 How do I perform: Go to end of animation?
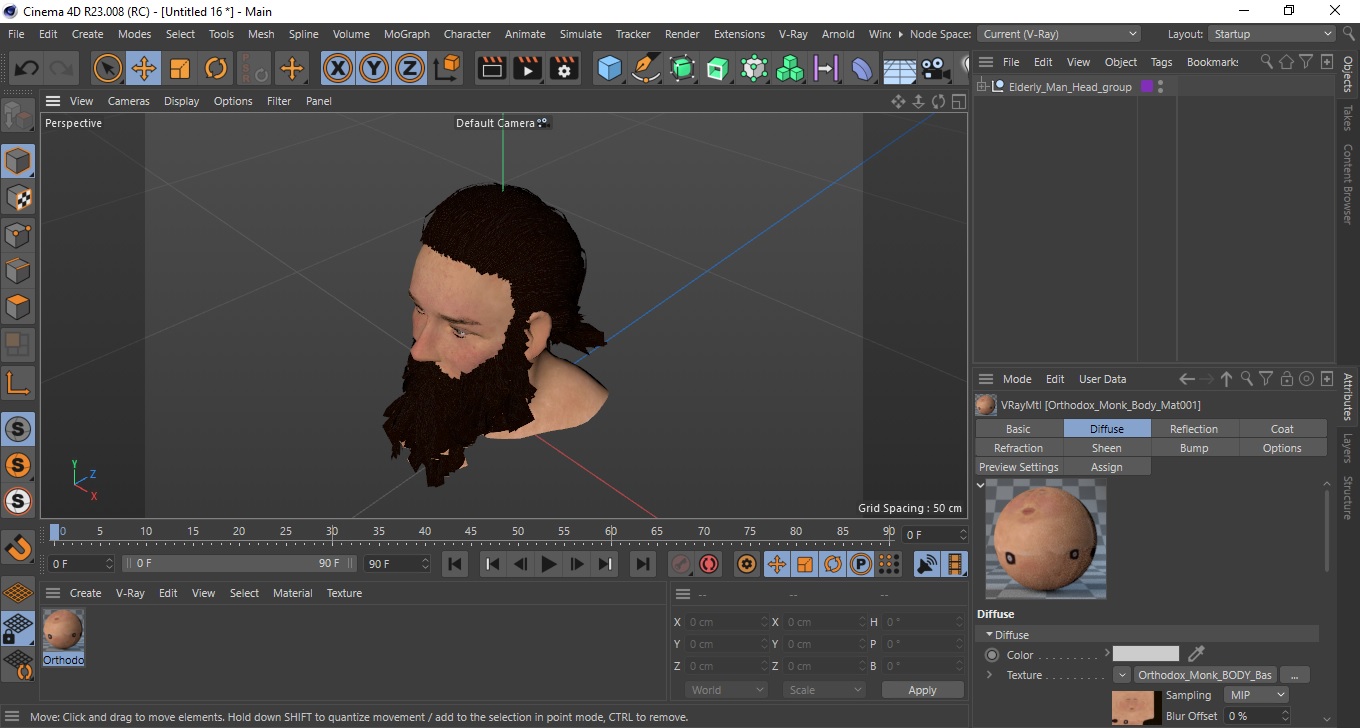(x=644, y=564)
